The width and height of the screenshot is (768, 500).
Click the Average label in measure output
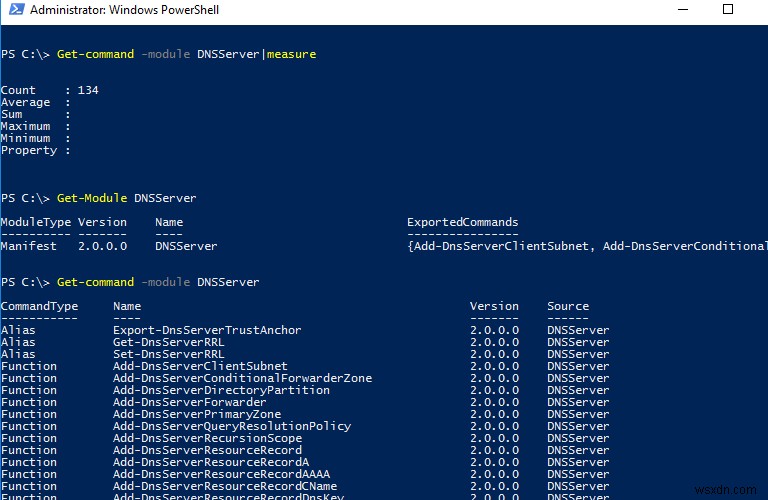tap(25, 102)
